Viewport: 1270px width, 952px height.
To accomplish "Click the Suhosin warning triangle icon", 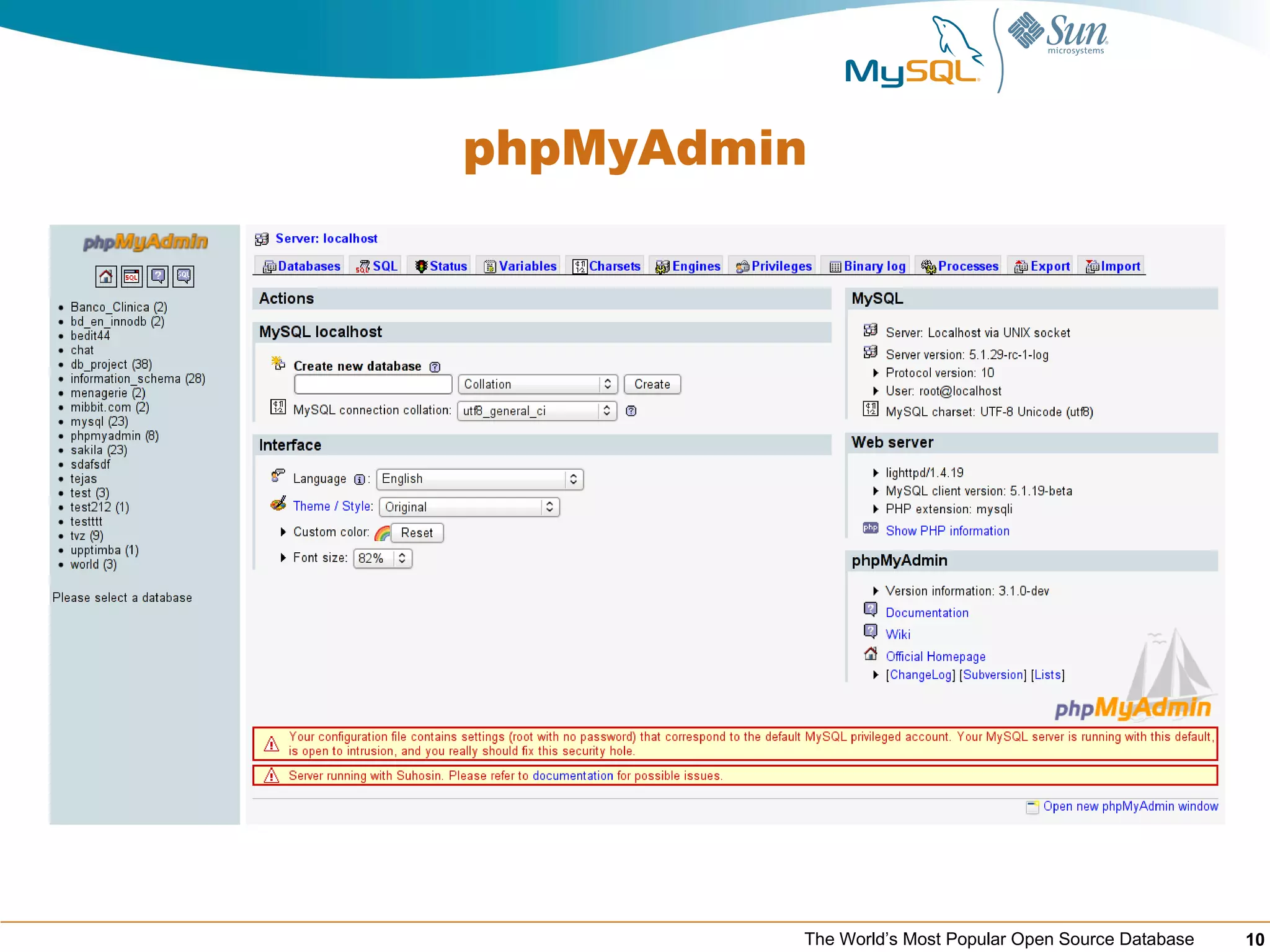I will 272,775.
